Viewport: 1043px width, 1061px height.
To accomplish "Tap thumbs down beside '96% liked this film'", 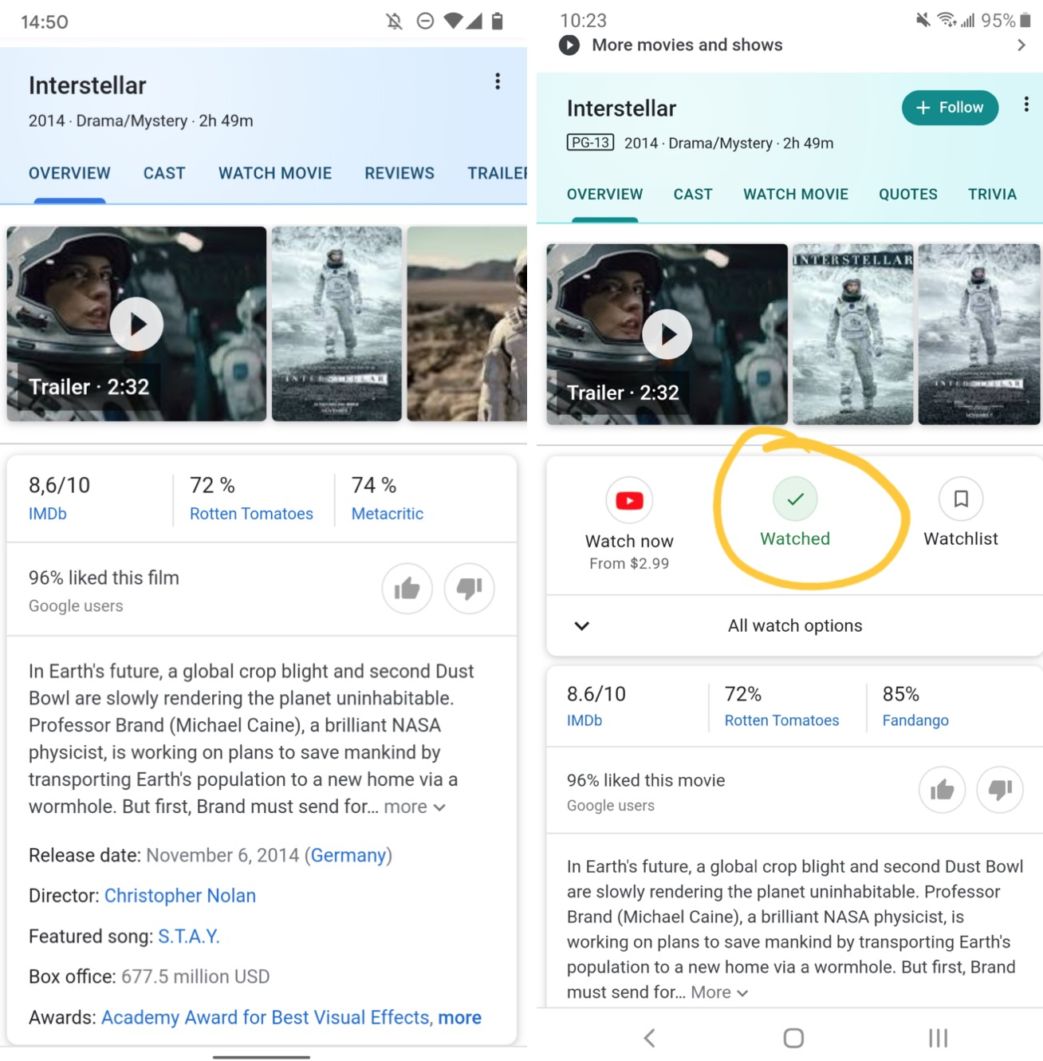I will (469, 588).
